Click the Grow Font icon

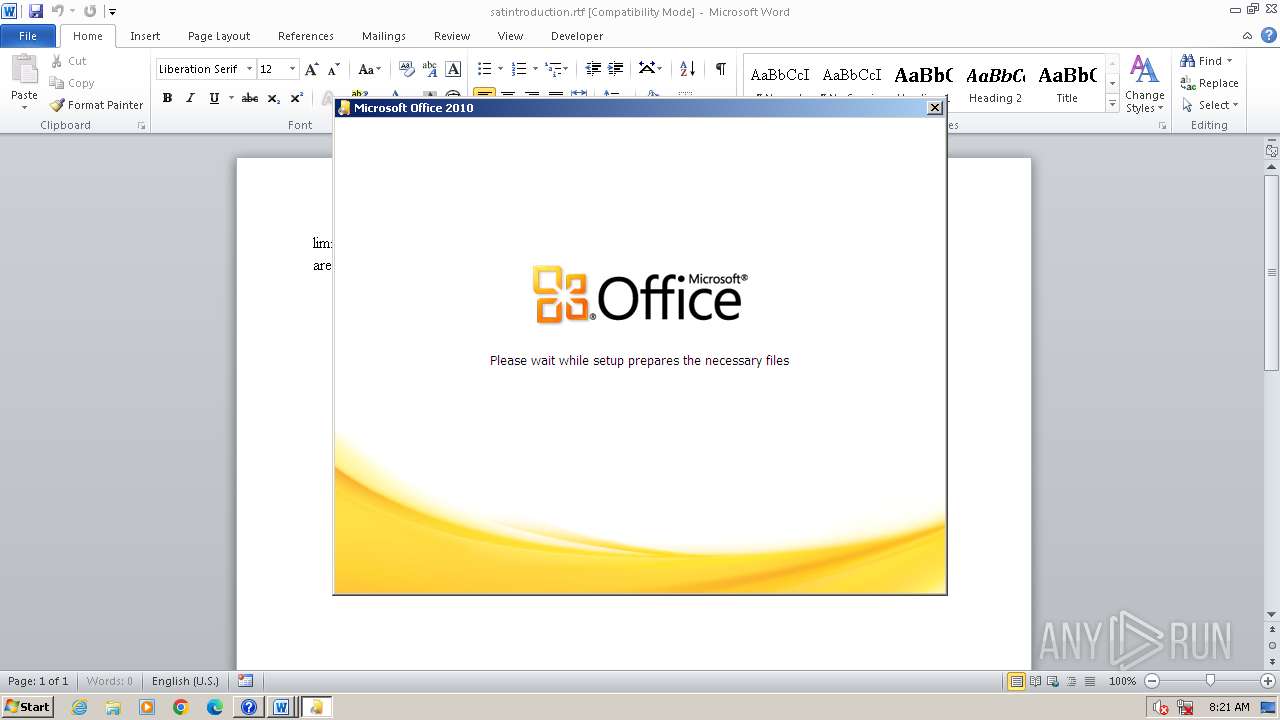[312, 69]
